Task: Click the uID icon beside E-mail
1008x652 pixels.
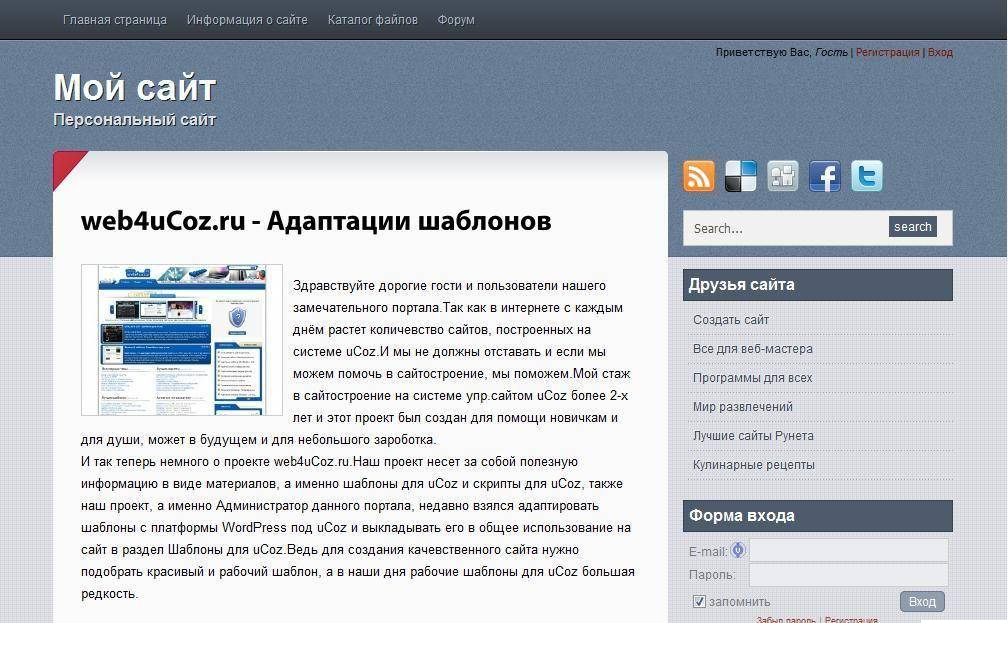Action: (738, 550)
